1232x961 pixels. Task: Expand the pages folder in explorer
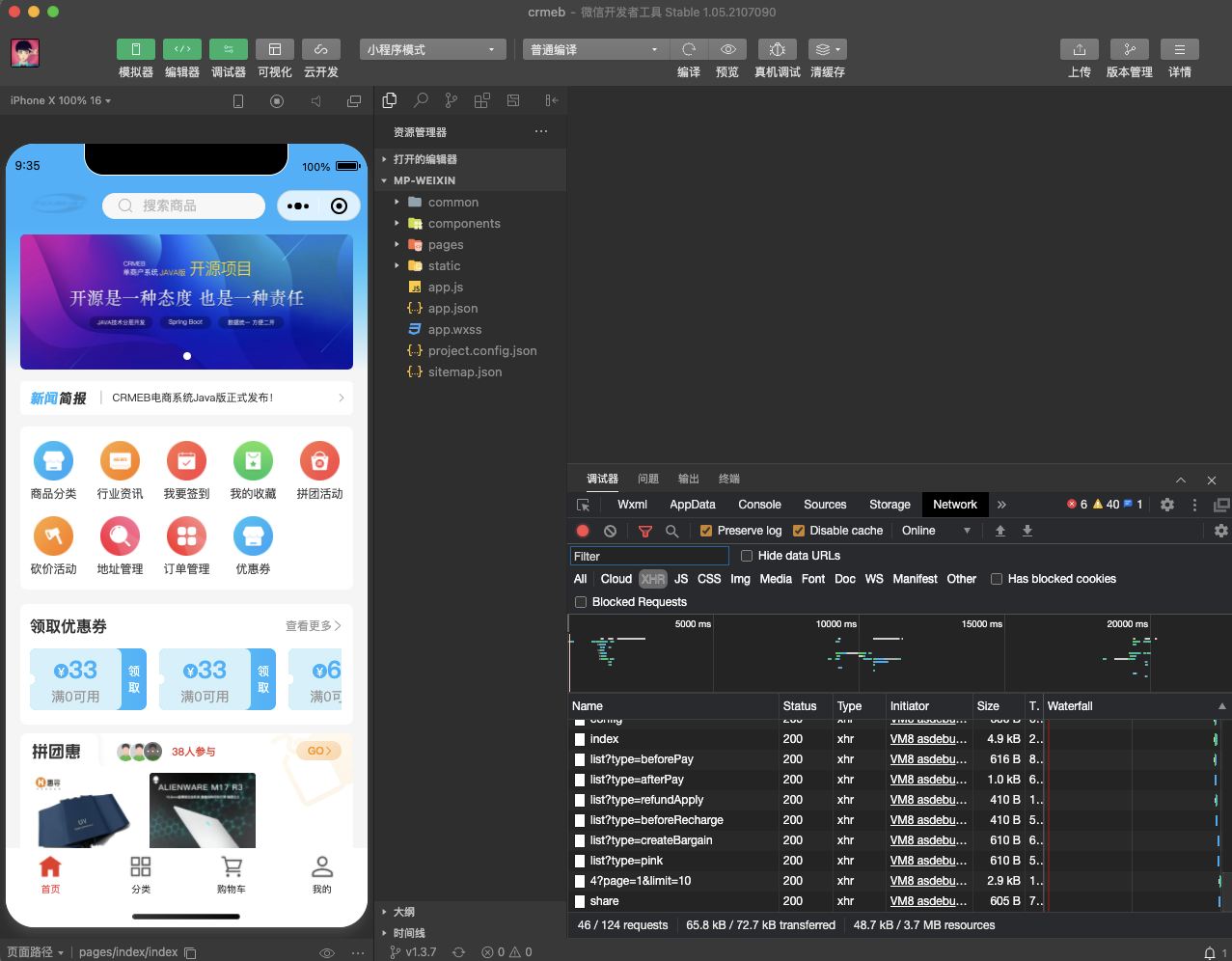pos(446,245)
